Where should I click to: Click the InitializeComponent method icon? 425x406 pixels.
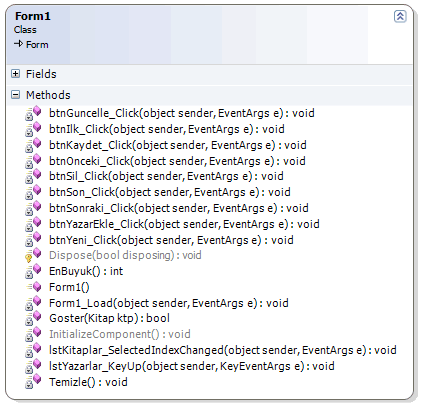point(33,334)
